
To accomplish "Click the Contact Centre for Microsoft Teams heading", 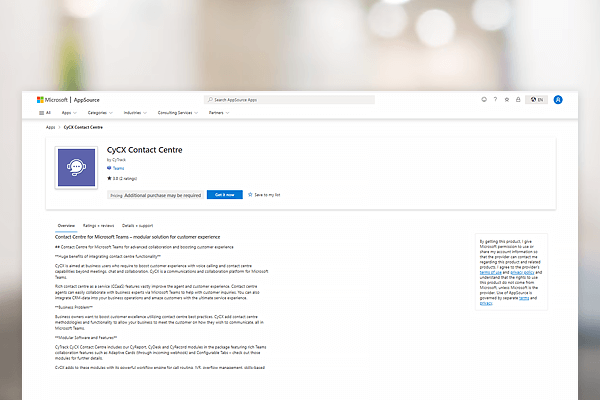I will [x=138, y=237].
